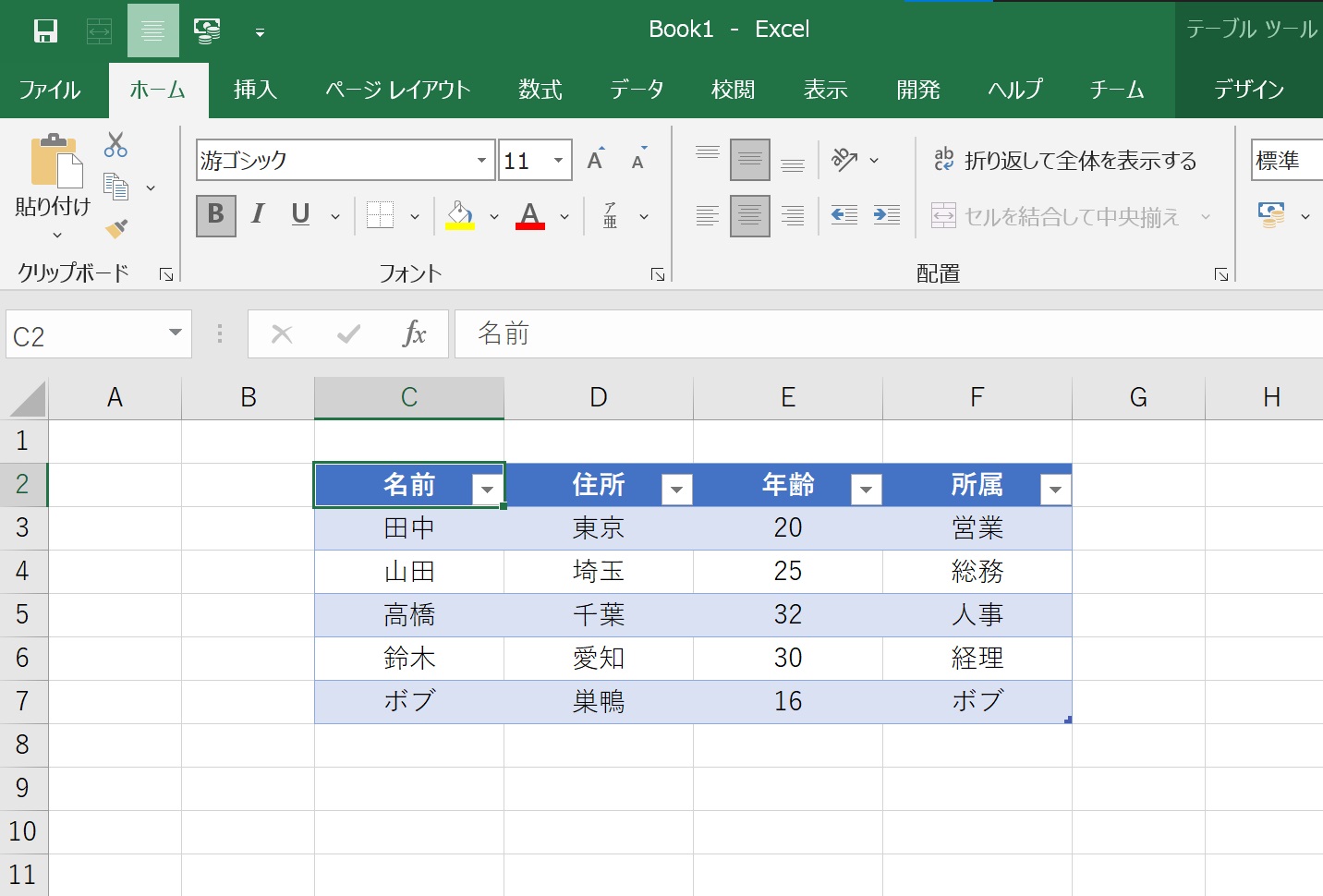Screen dimensions: 1323x896
Task: Cancel entry with the X formula bar icon
Action: tap(282, 334)
